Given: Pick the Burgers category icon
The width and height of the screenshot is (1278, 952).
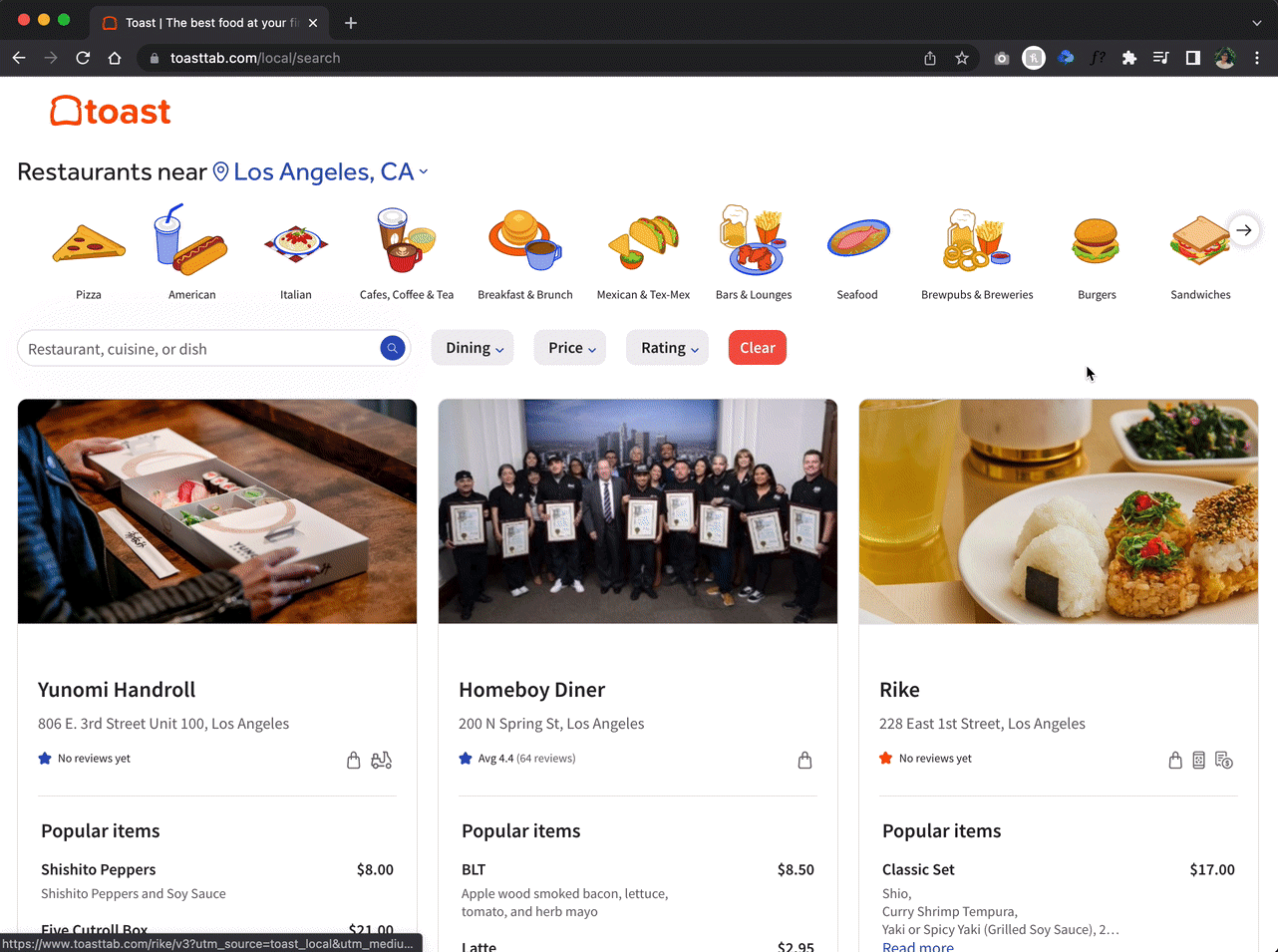Looking at the screenshot, I should [1097, 241].
